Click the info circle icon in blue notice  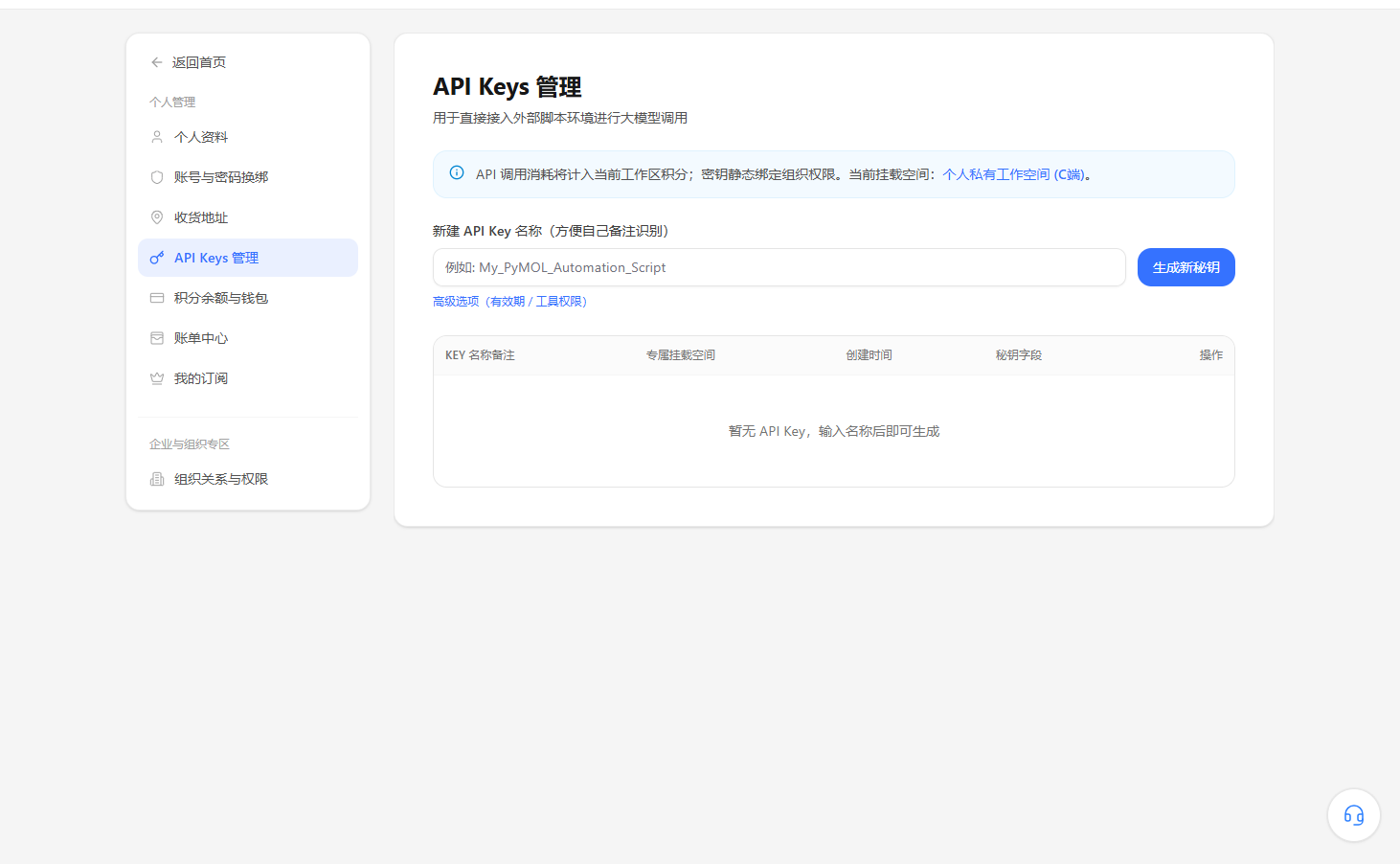[x=457, y=173]
